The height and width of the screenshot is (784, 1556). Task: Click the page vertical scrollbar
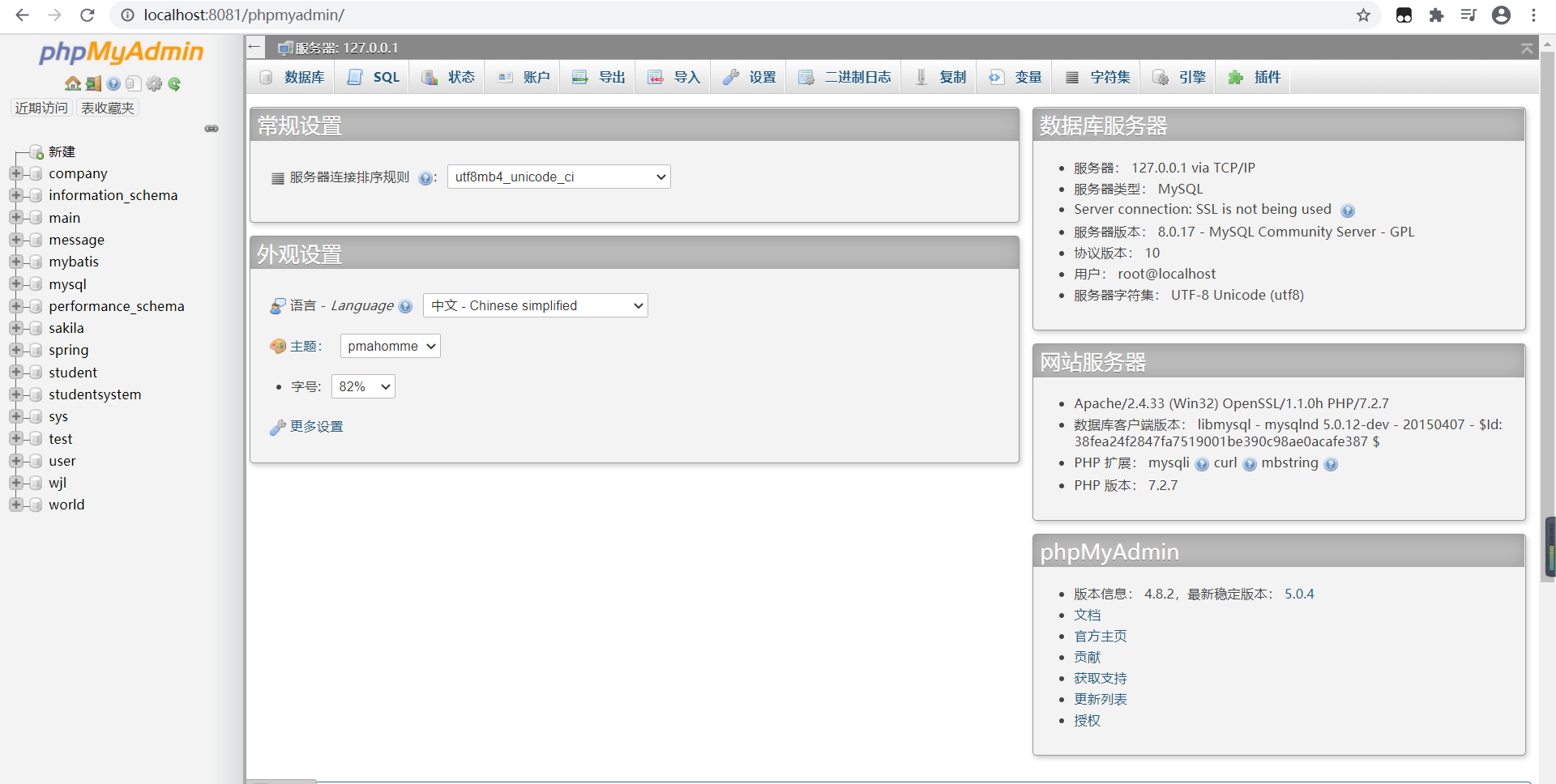click(x=1548, y=316)
